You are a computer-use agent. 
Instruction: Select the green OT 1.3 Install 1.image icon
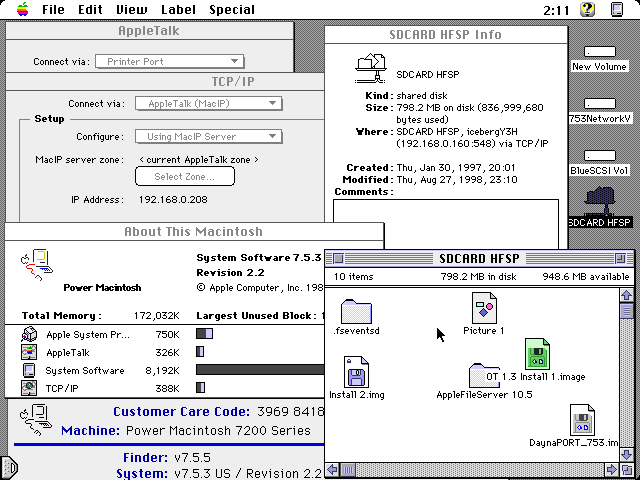(x=537, y=354)
